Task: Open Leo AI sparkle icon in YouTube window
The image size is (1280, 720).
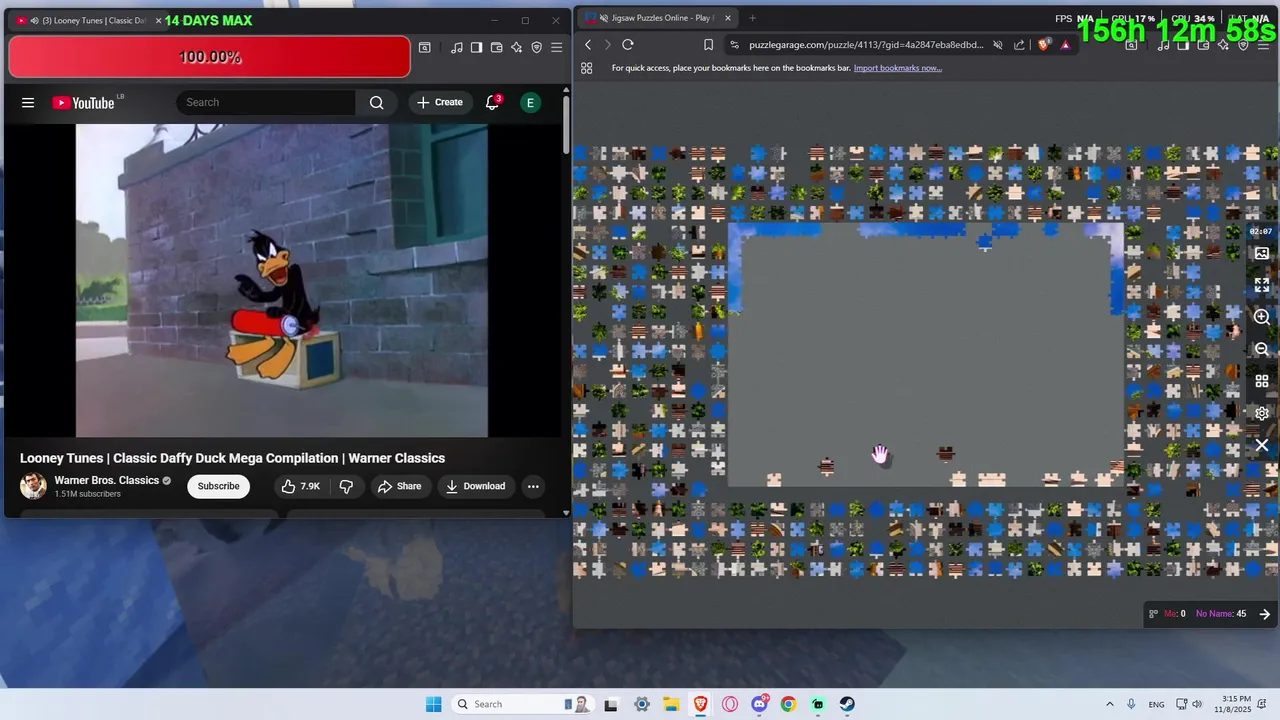Action: pos(517,47)
